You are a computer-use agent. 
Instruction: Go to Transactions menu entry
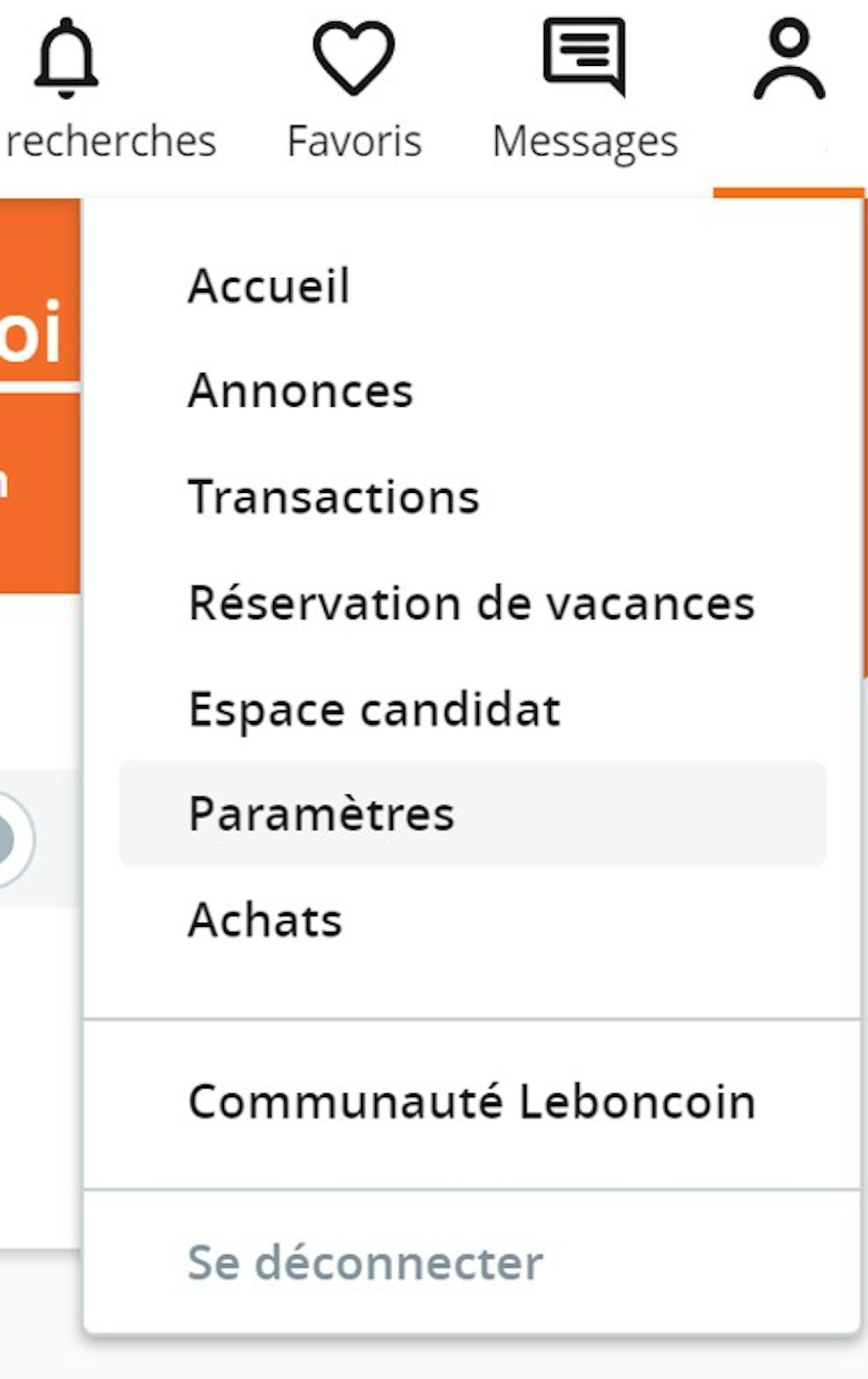tap(334, 497)
